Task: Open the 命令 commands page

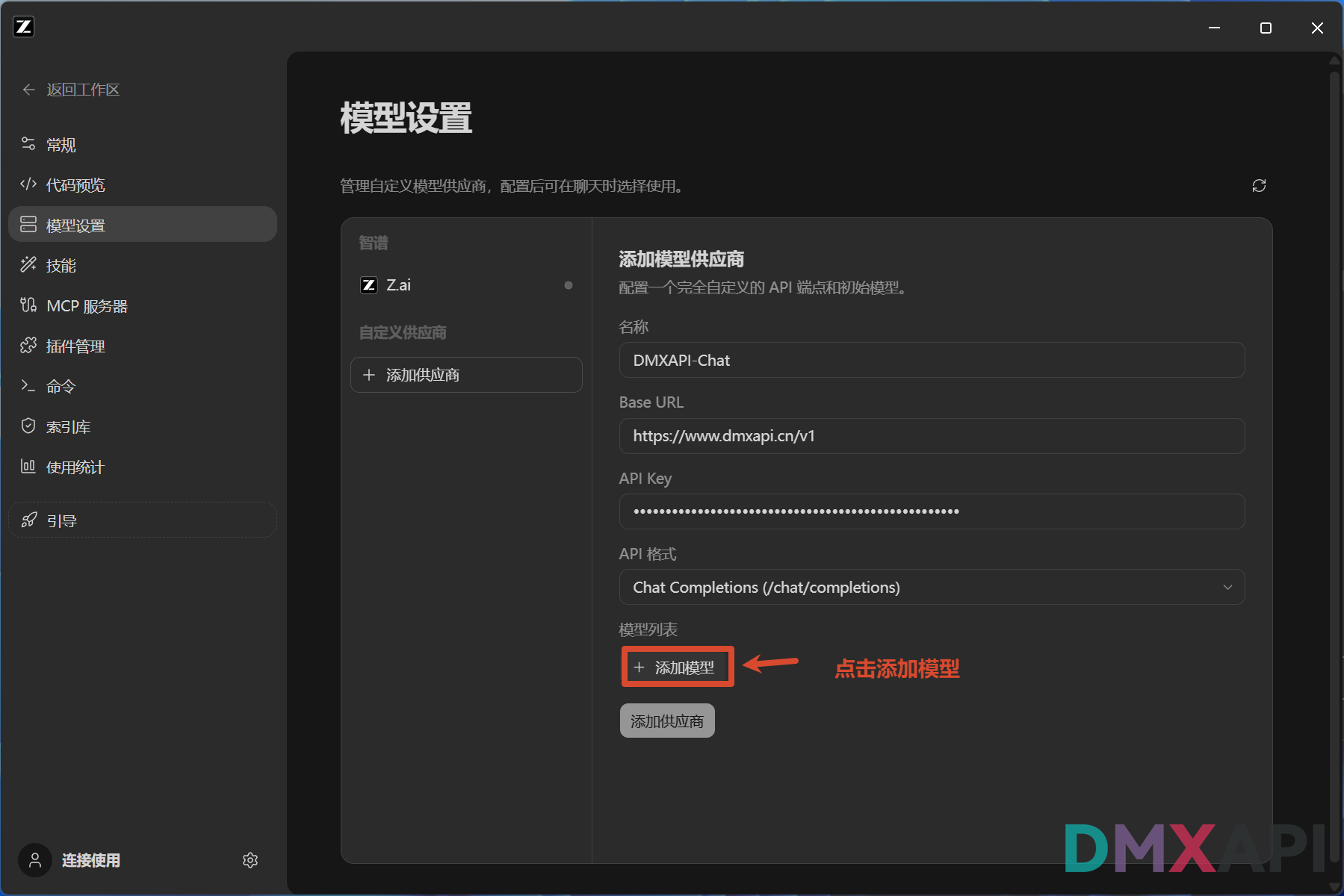Action: tap(142, 386)
